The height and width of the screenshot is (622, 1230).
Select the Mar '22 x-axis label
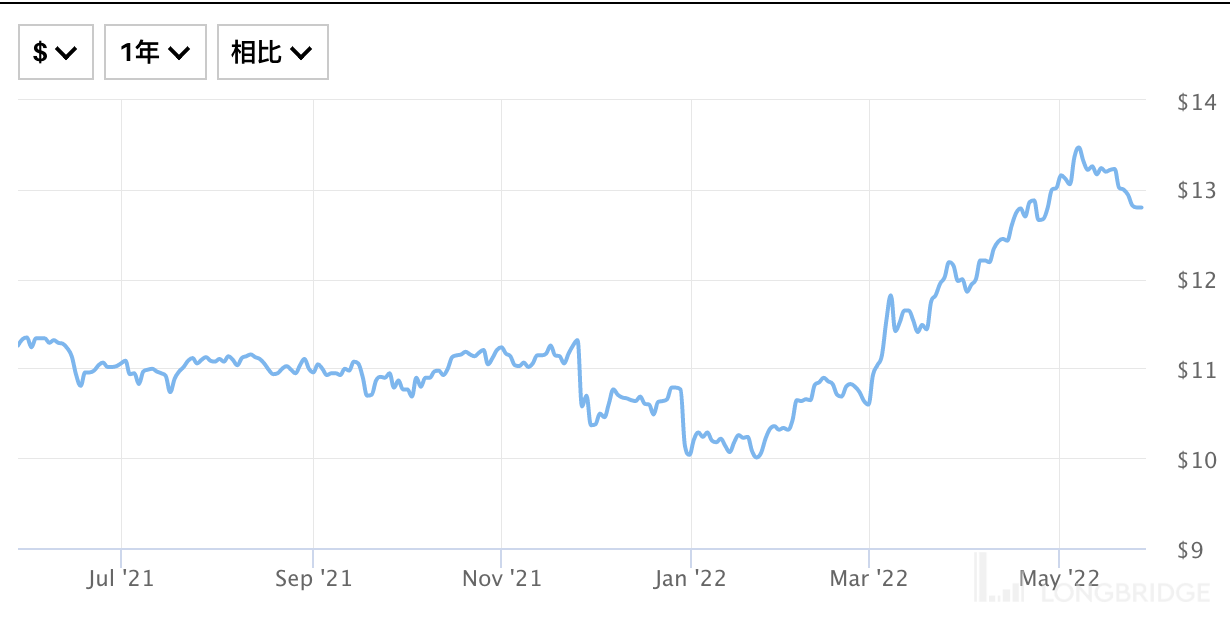[870, 578]
